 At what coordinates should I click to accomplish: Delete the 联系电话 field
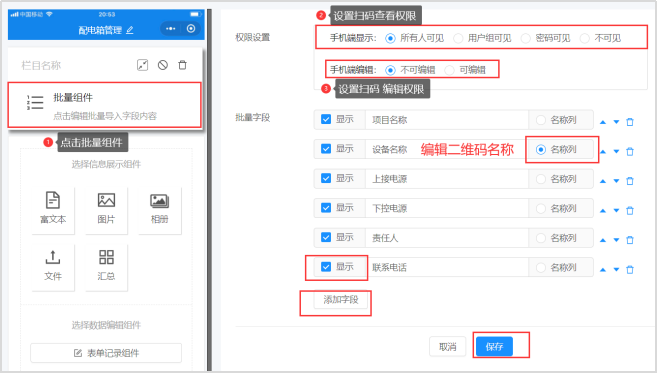pyautogui.click(x=630, y=269)
